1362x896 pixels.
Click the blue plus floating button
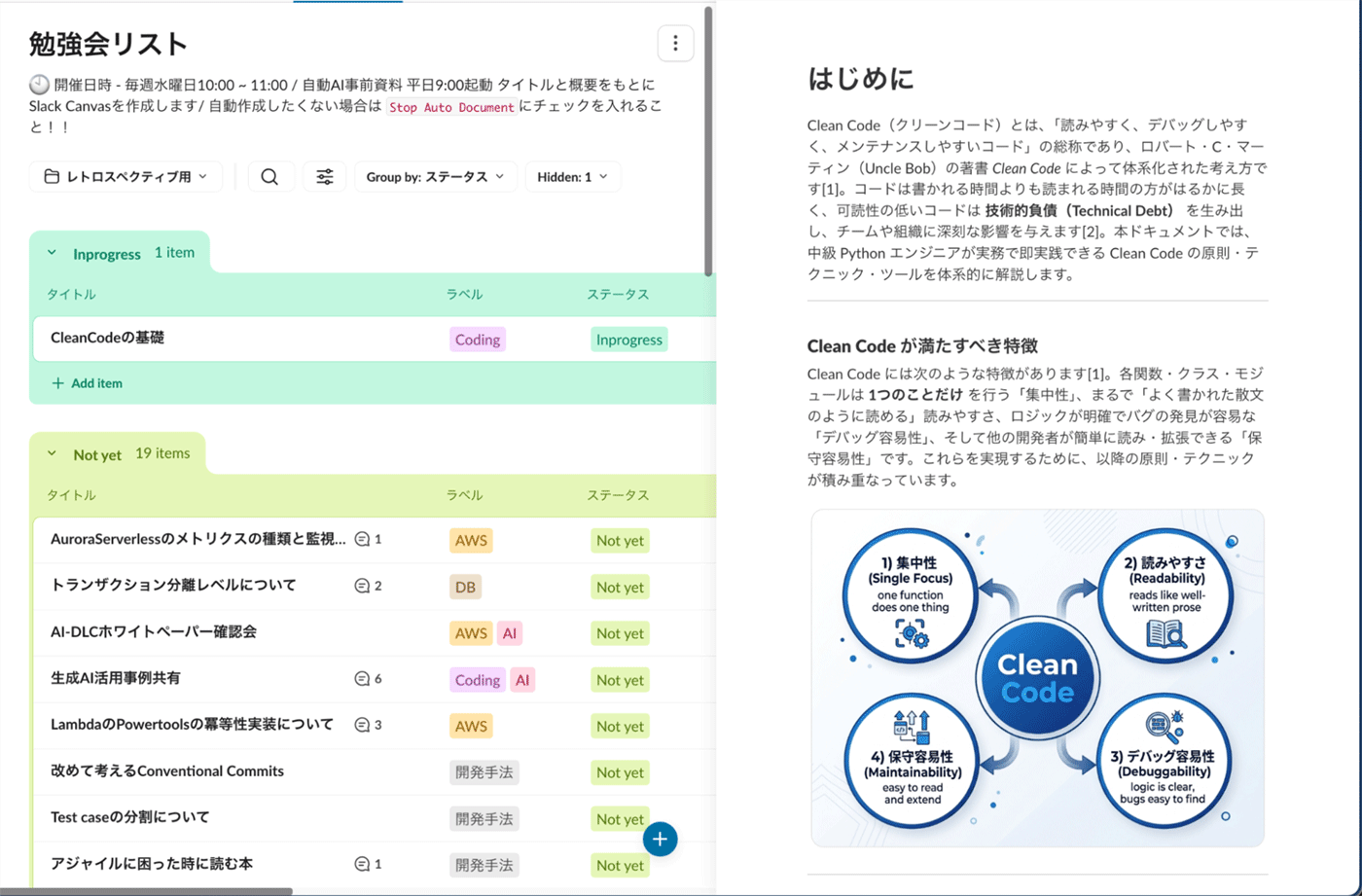point(661,839)
